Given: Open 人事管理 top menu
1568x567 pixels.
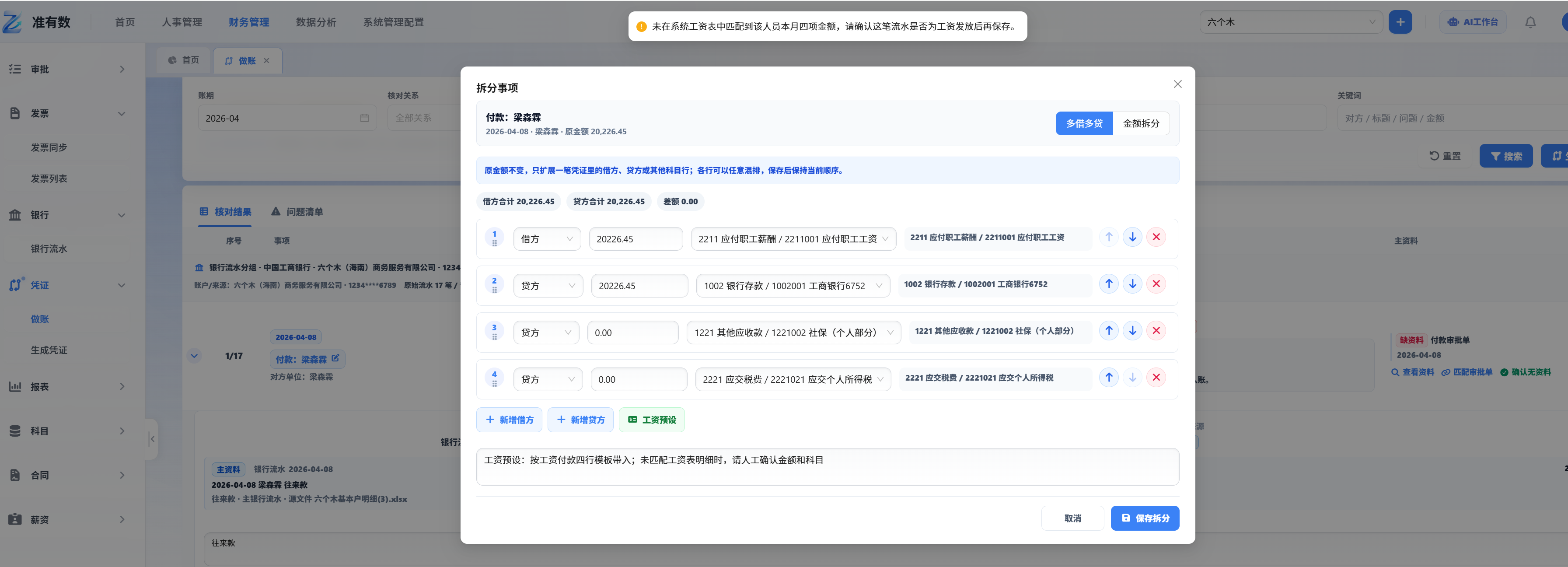Looking at the screenshot, I should [182, 22].
